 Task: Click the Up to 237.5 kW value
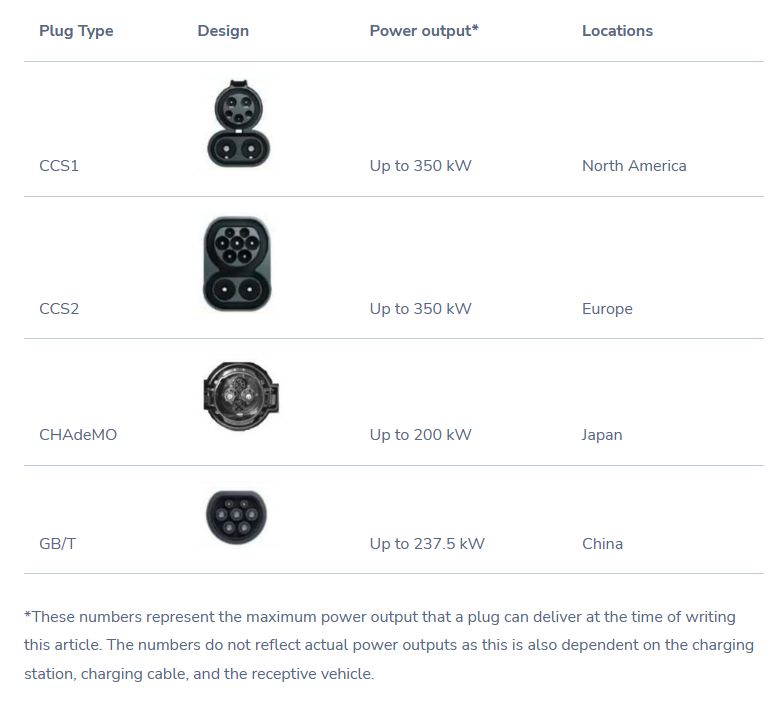click(x=427, y=544)
